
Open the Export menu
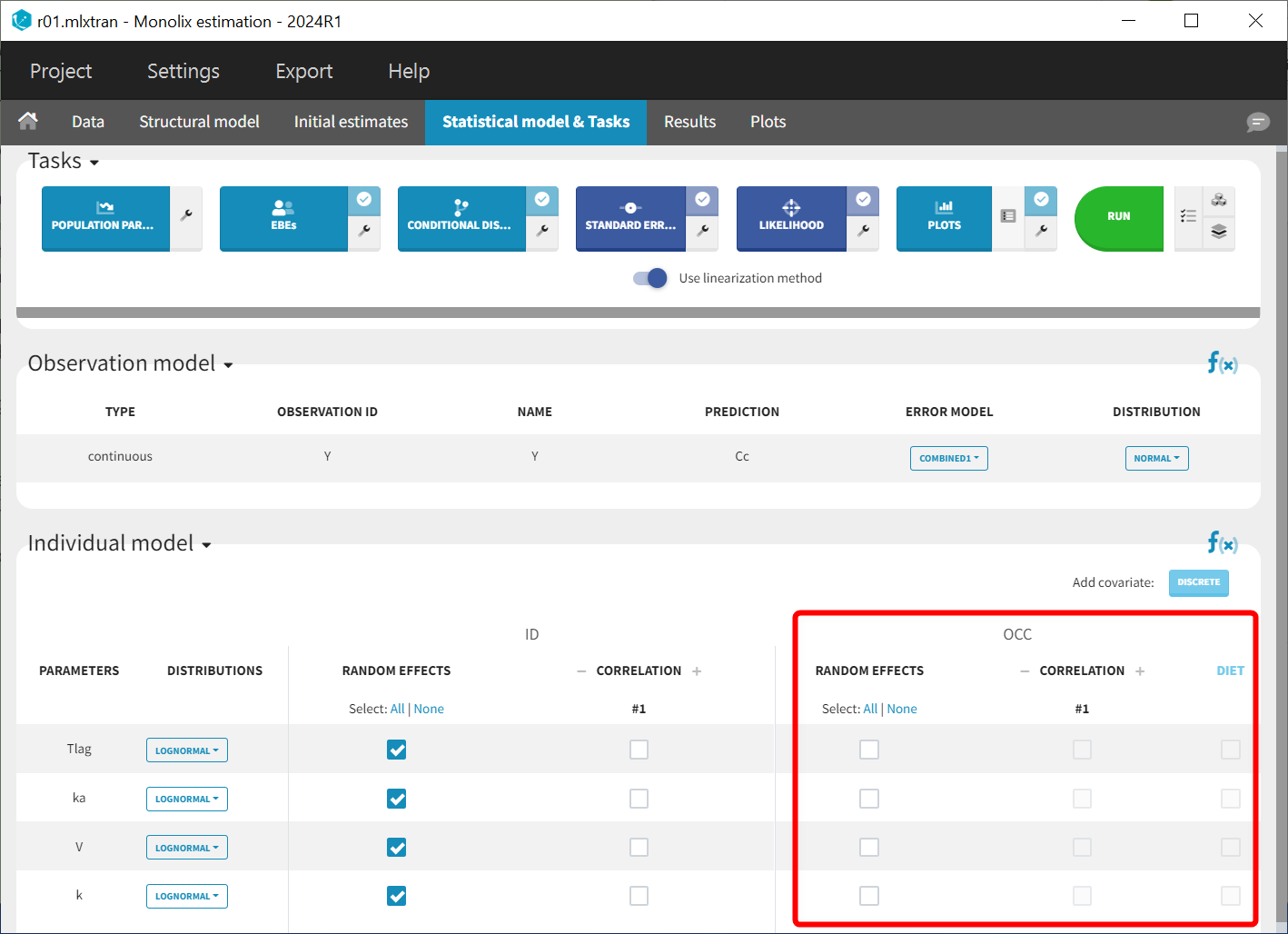pyautogui.click(x=303, y=71)
